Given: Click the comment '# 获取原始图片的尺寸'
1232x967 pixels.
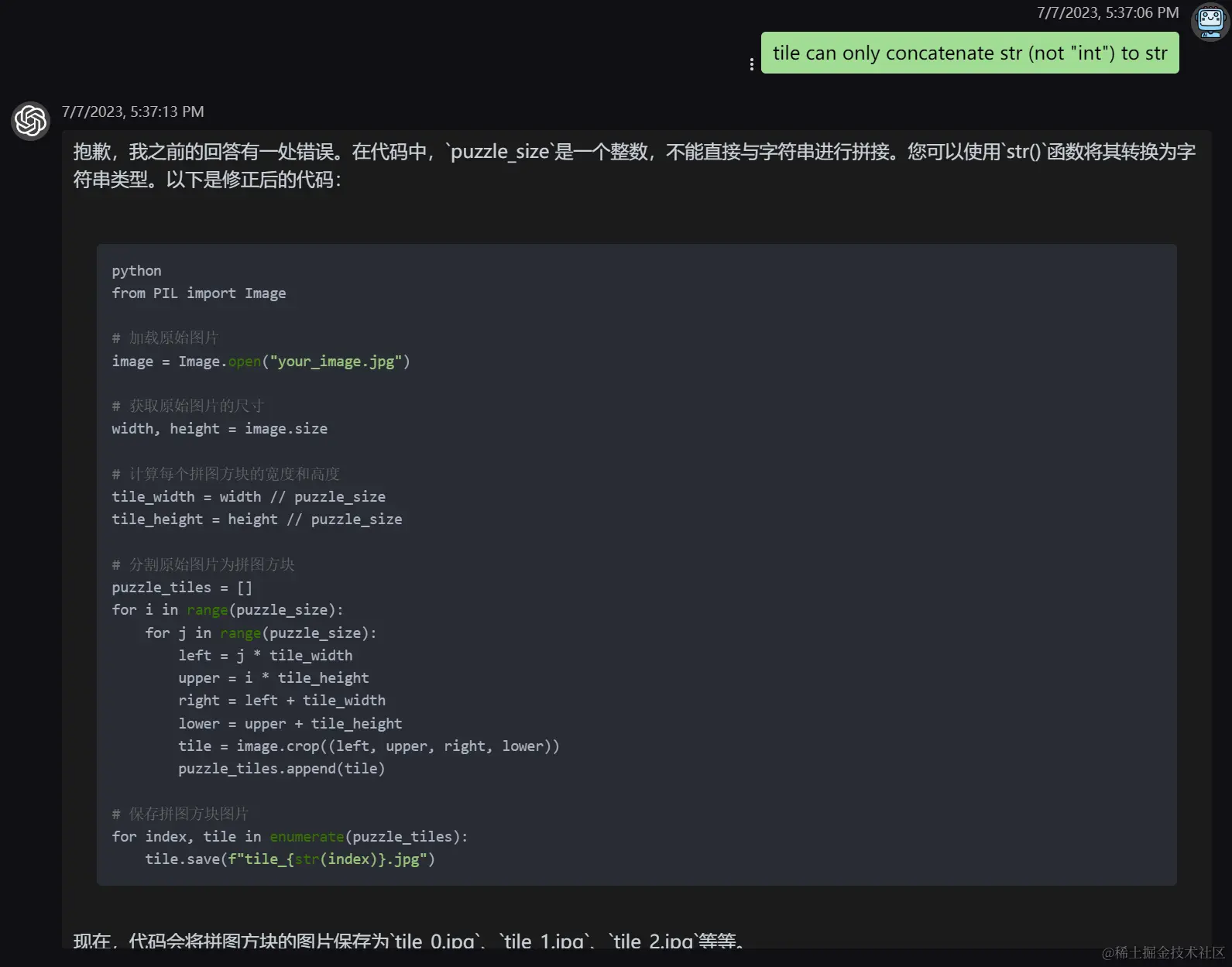Looking at the screenshot, I should pos(188,406).
